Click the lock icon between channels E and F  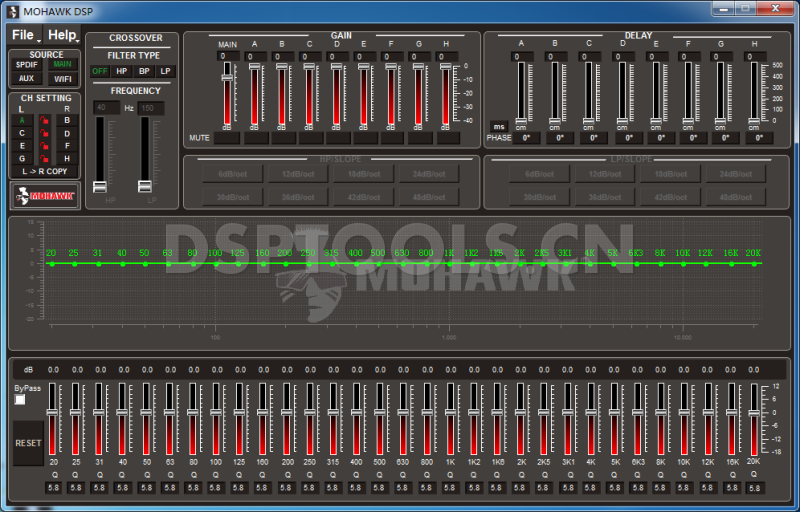point(43,146)
